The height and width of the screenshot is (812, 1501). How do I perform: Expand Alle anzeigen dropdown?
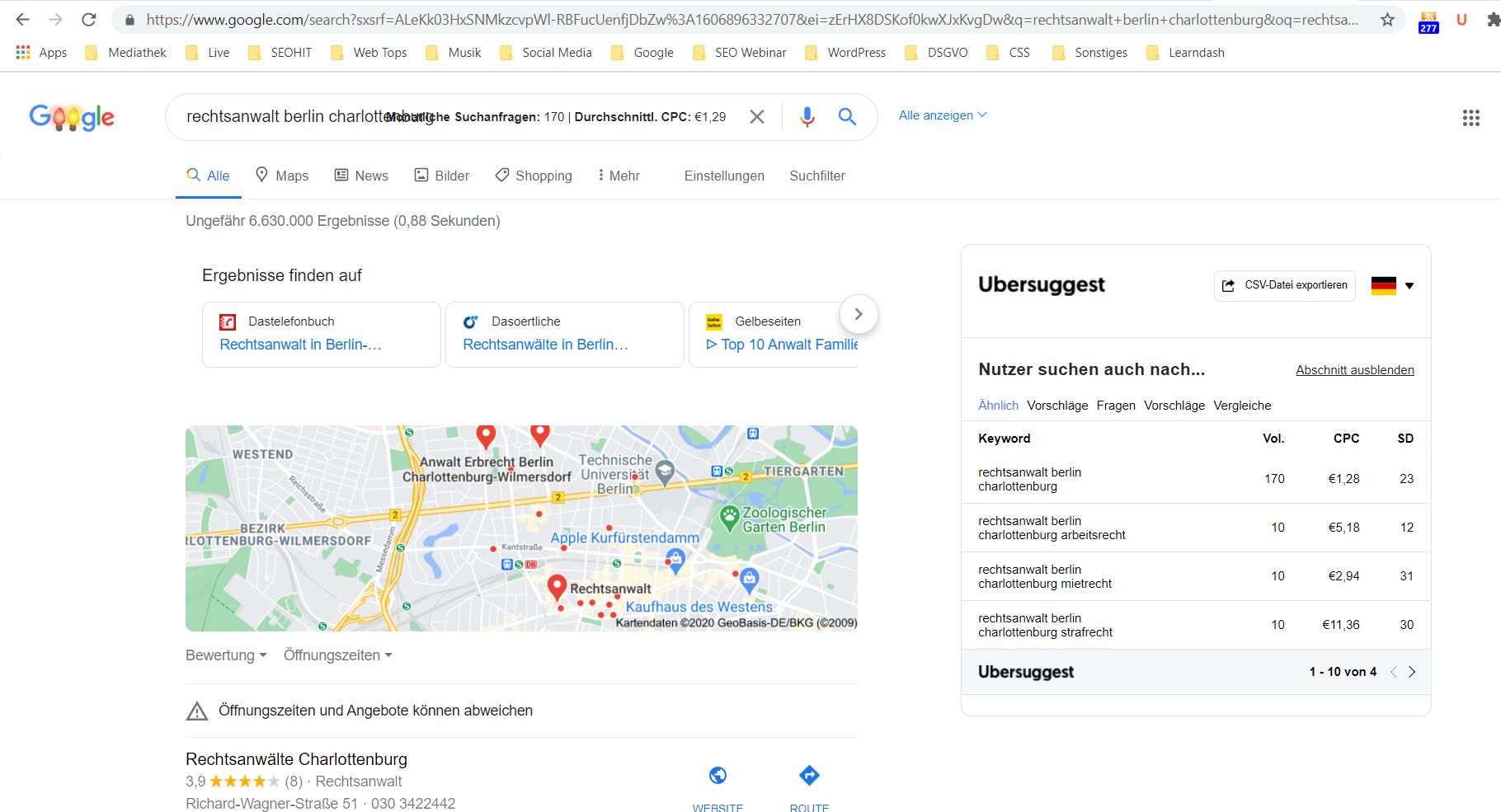942,115
